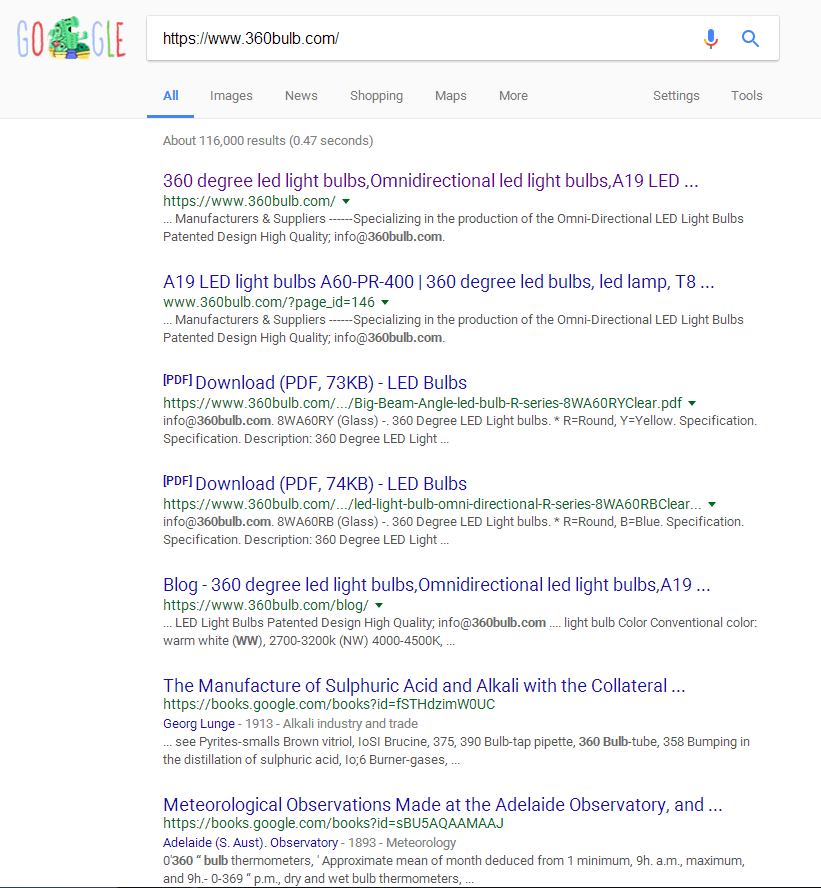
Task: Expand dropdown arrow beside 8WA60RYClear.pdf URL
Action: click(692, 403)
